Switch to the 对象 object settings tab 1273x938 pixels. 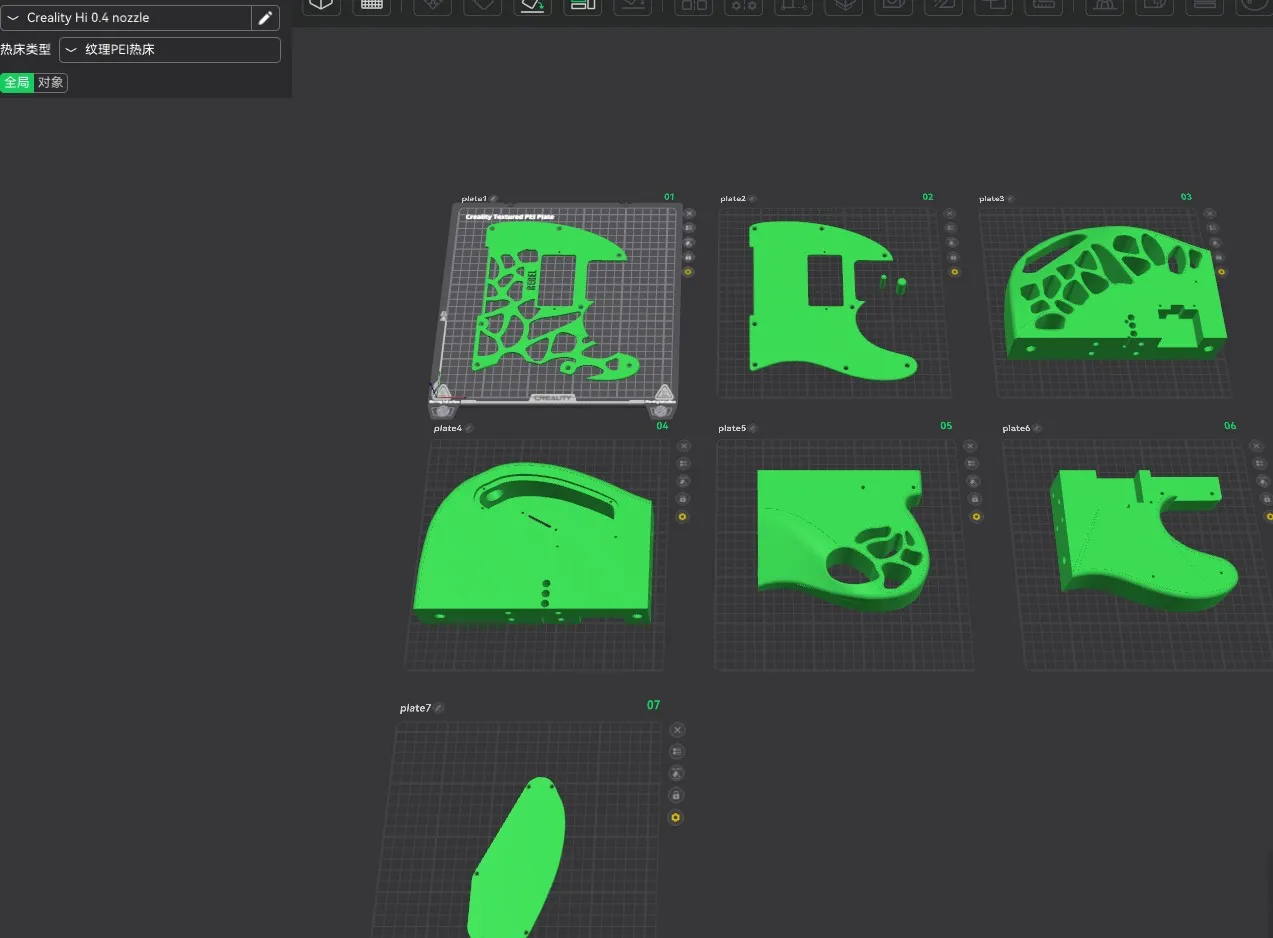point(51,83)
